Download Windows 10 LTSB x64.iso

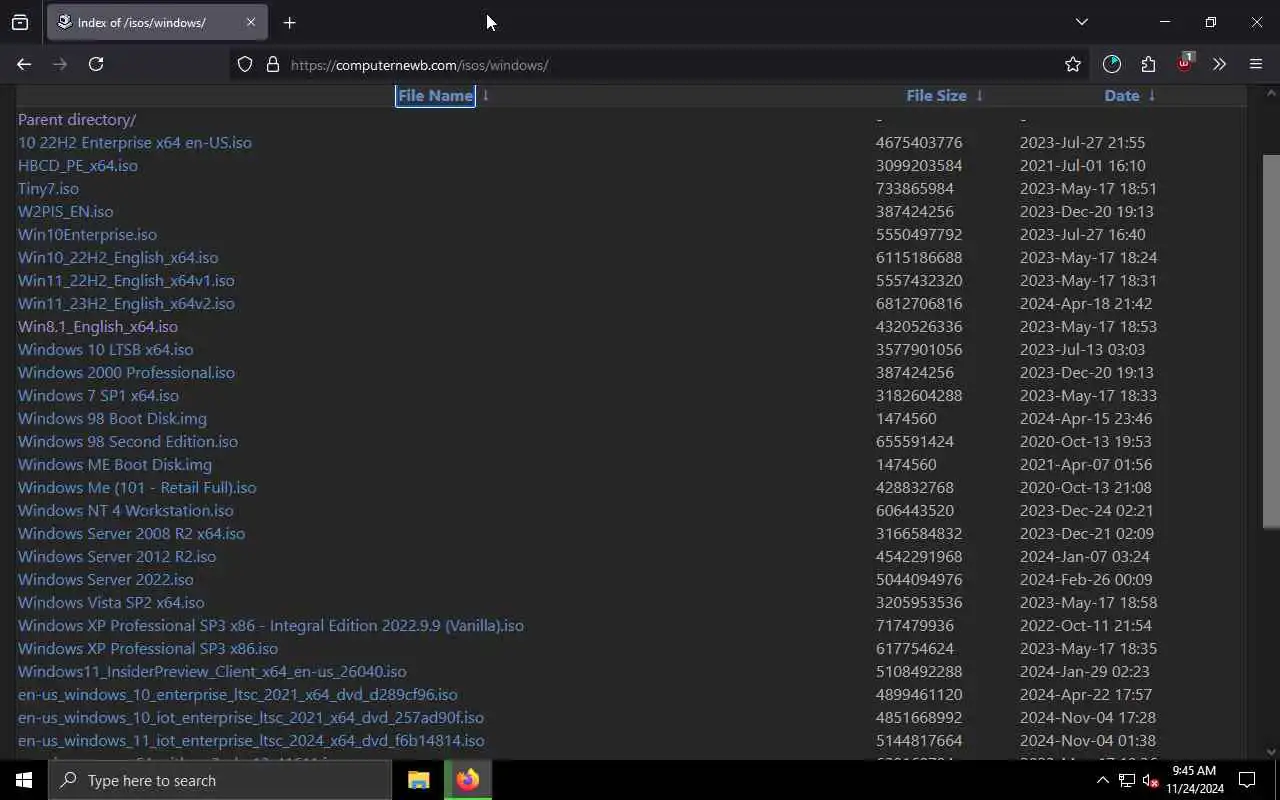pos(106,350)
